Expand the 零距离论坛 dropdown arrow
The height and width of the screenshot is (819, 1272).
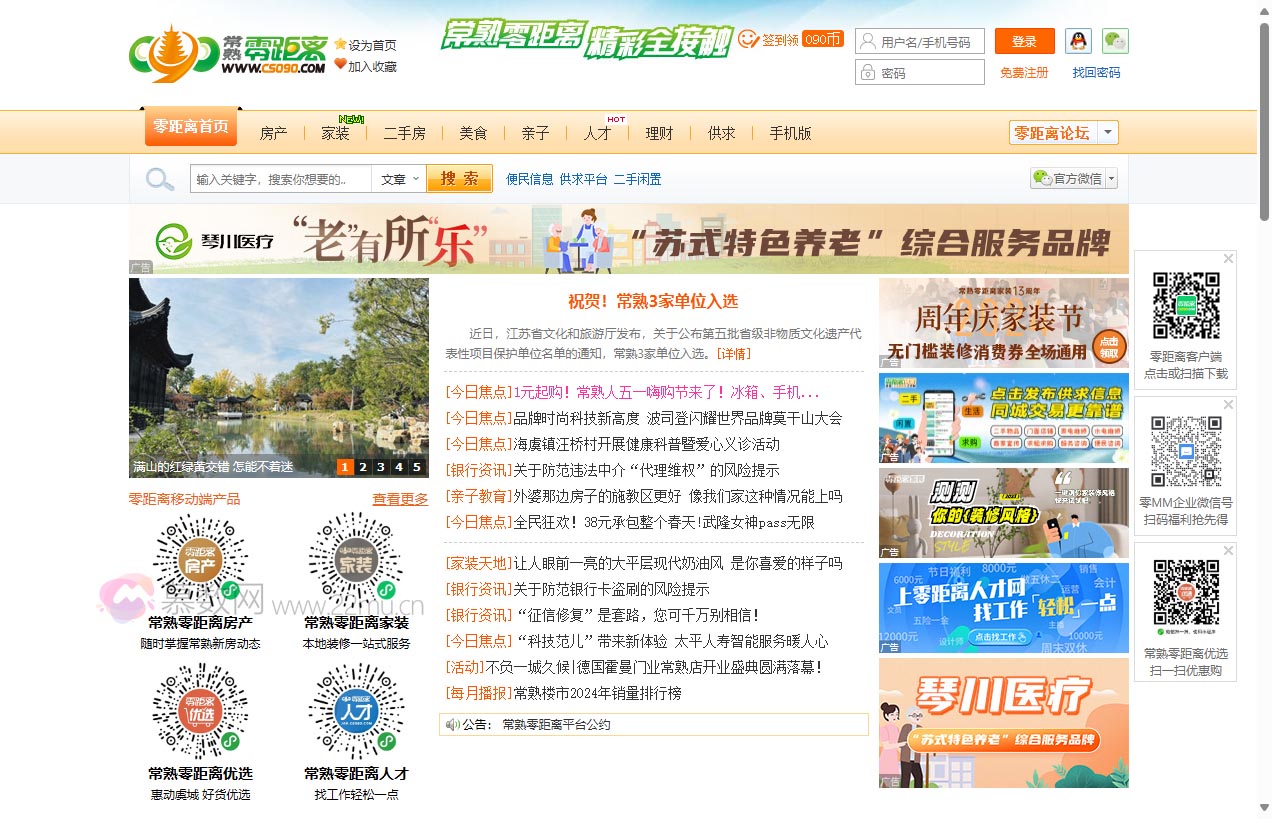(1108, 131)
